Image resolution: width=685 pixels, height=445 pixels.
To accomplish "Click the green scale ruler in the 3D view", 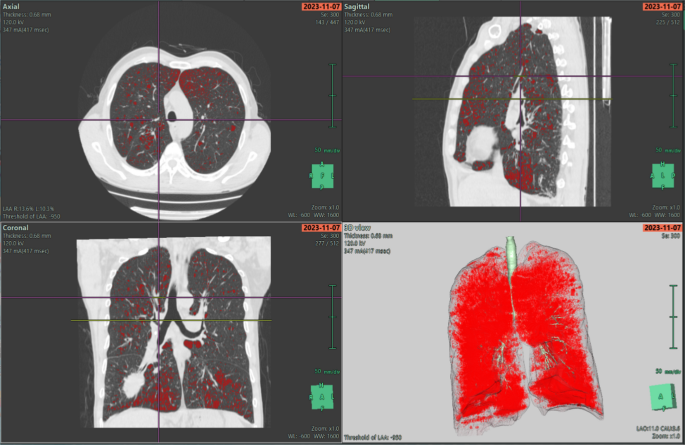I will [x=673, y=317].
